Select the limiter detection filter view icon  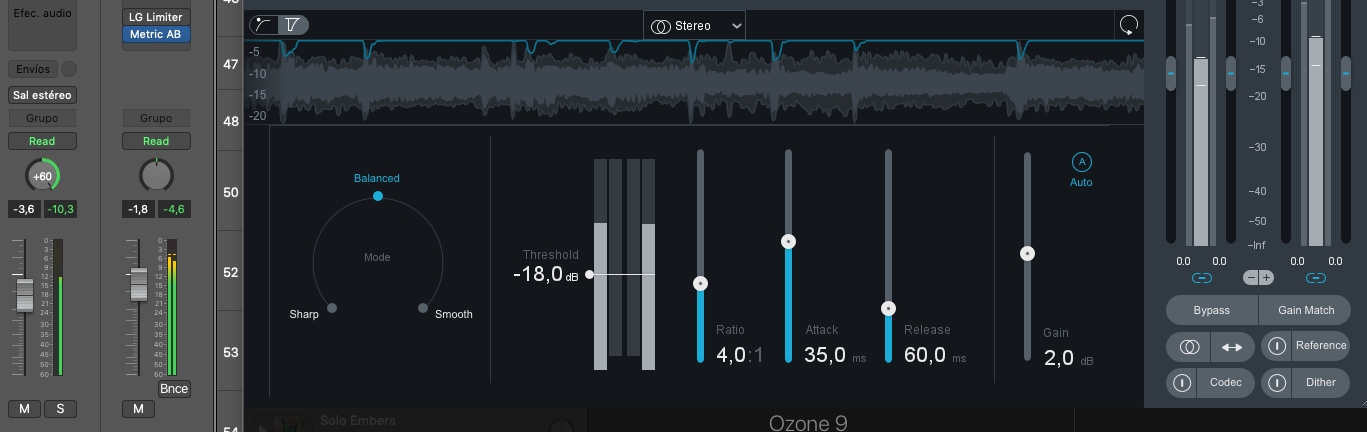(292, 25)
